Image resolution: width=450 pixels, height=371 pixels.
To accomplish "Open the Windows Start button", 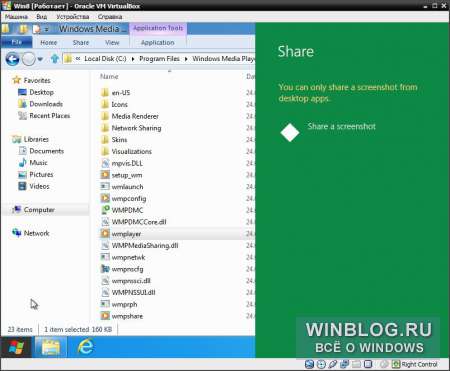I will (x=16, y=347).
